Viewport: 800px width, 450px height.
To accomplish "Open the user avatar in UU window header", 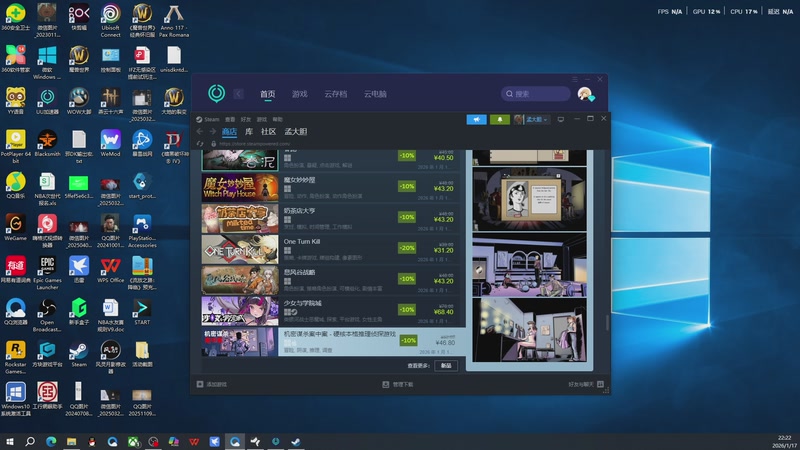I will click(x=585, y=94).
